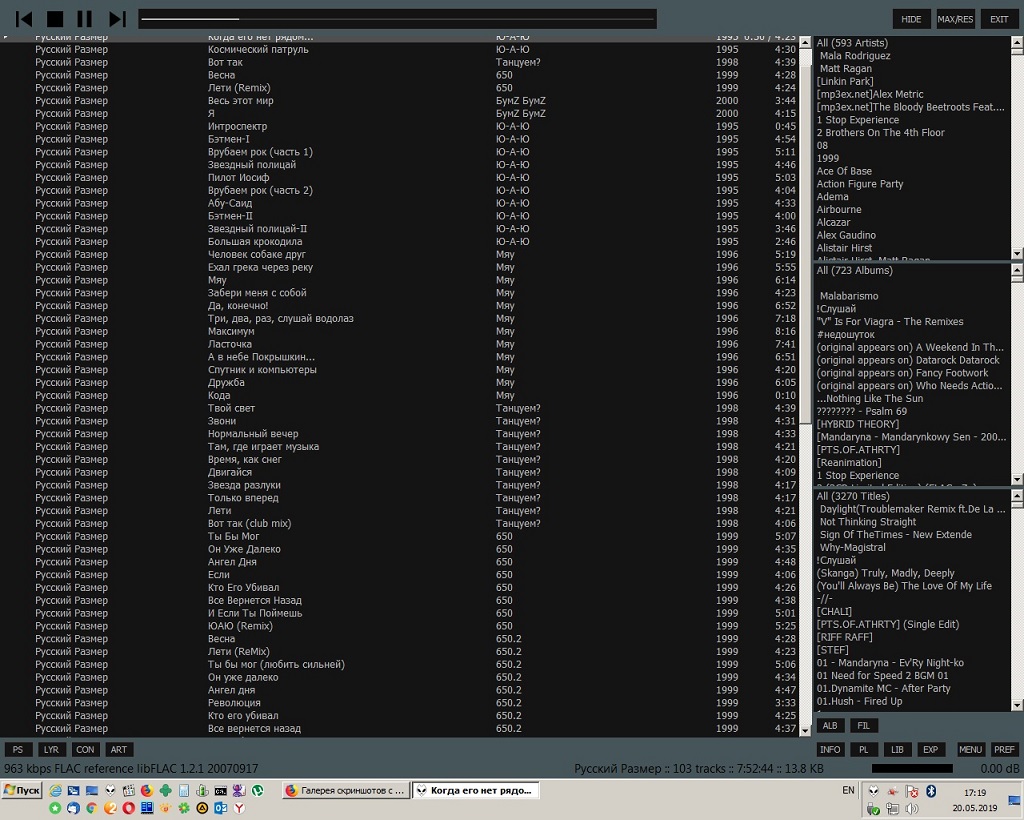The width and height of the screenshot is (1024, 820).
Task: Open the MENU button
Action: pyautogui.click(x=970, y=749)
